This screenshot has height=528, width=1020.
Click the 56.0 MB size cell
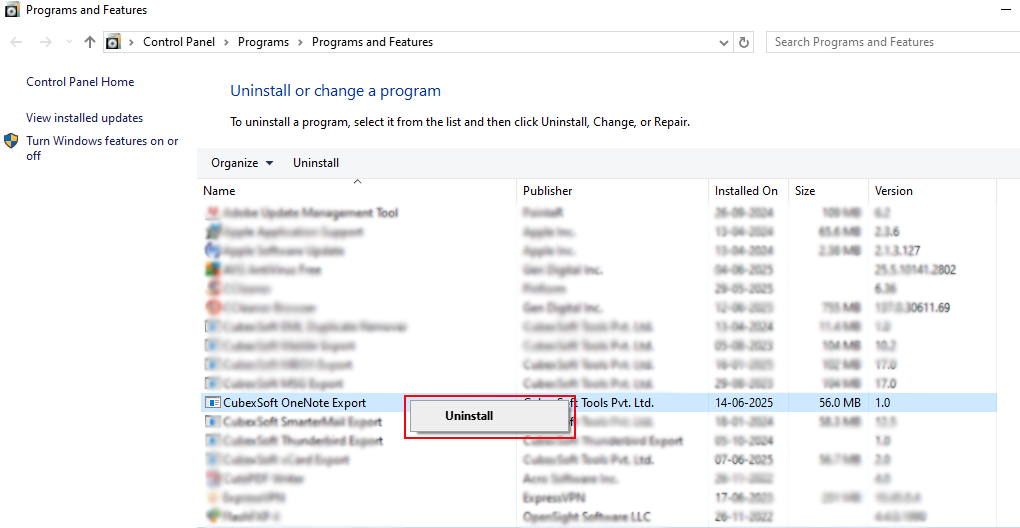click(x=840, y=403)
